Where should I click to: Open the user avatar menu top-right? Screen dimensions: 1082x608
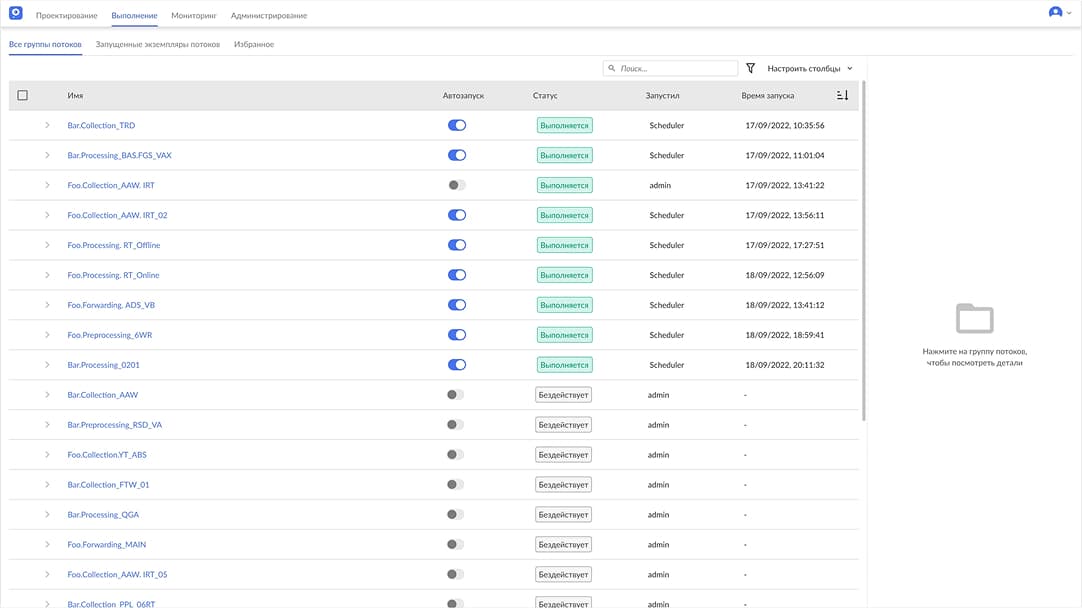1054,14
